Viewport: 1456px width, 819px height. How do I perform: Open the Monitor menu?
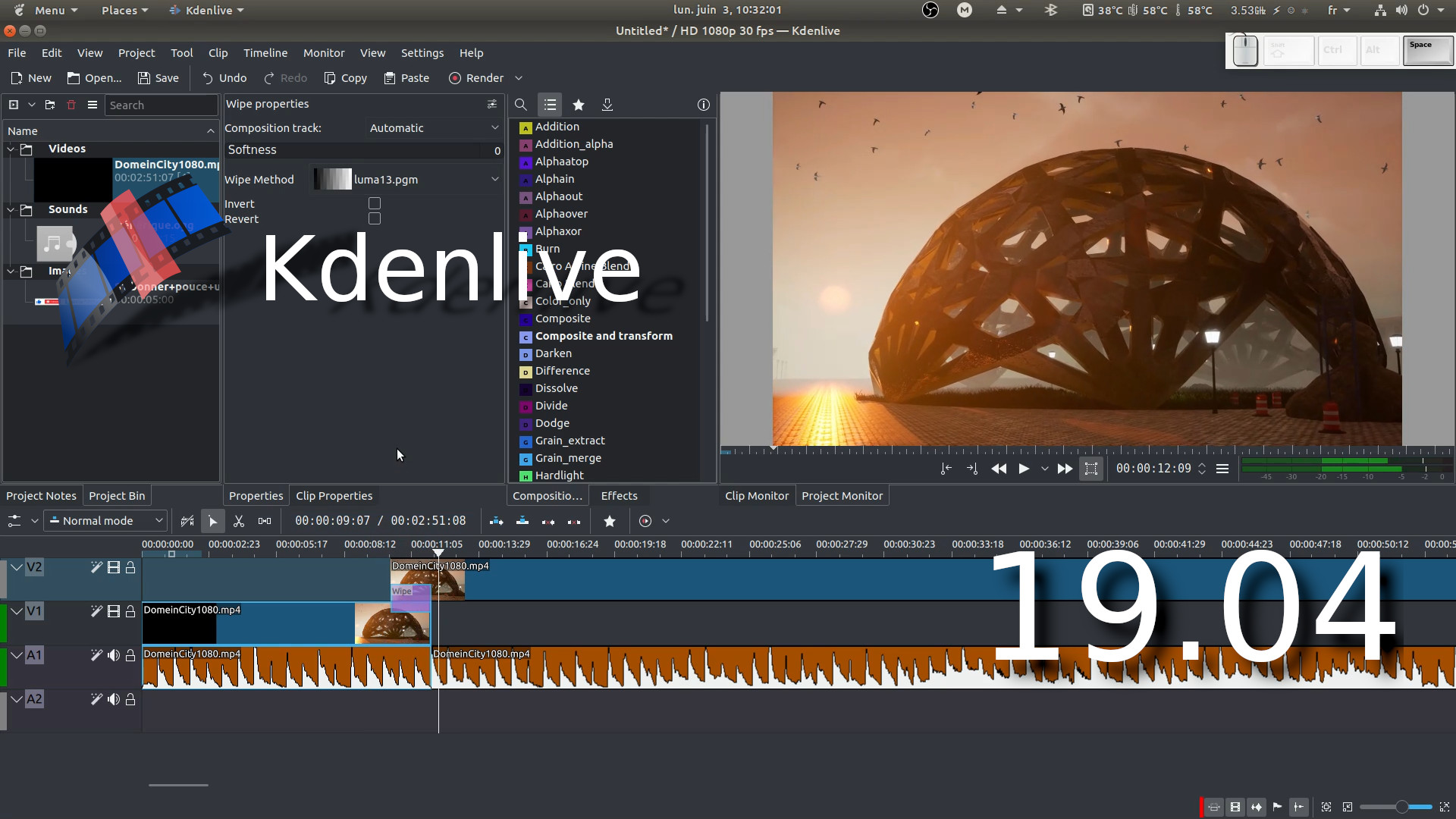(324, 53)
